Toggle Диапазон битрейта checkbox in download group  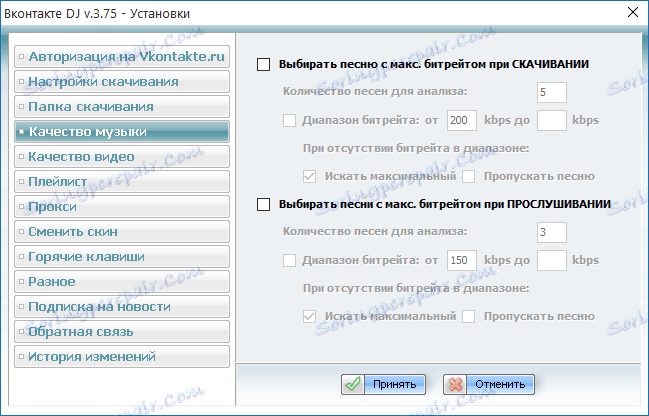pyautogui.click(x=289, y=120)
